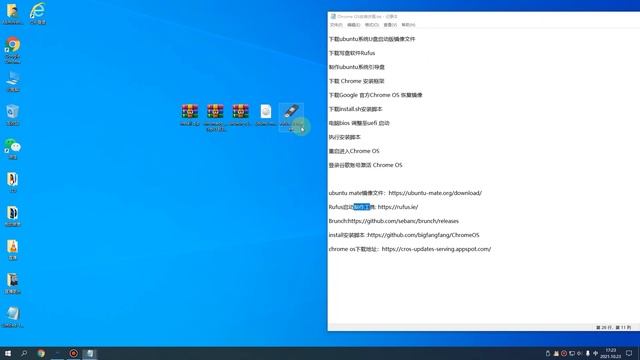Click the red screen recorder taskbar icon
Image resolution: width=640 pixels, height=360 pixels.
pos(73,353)
